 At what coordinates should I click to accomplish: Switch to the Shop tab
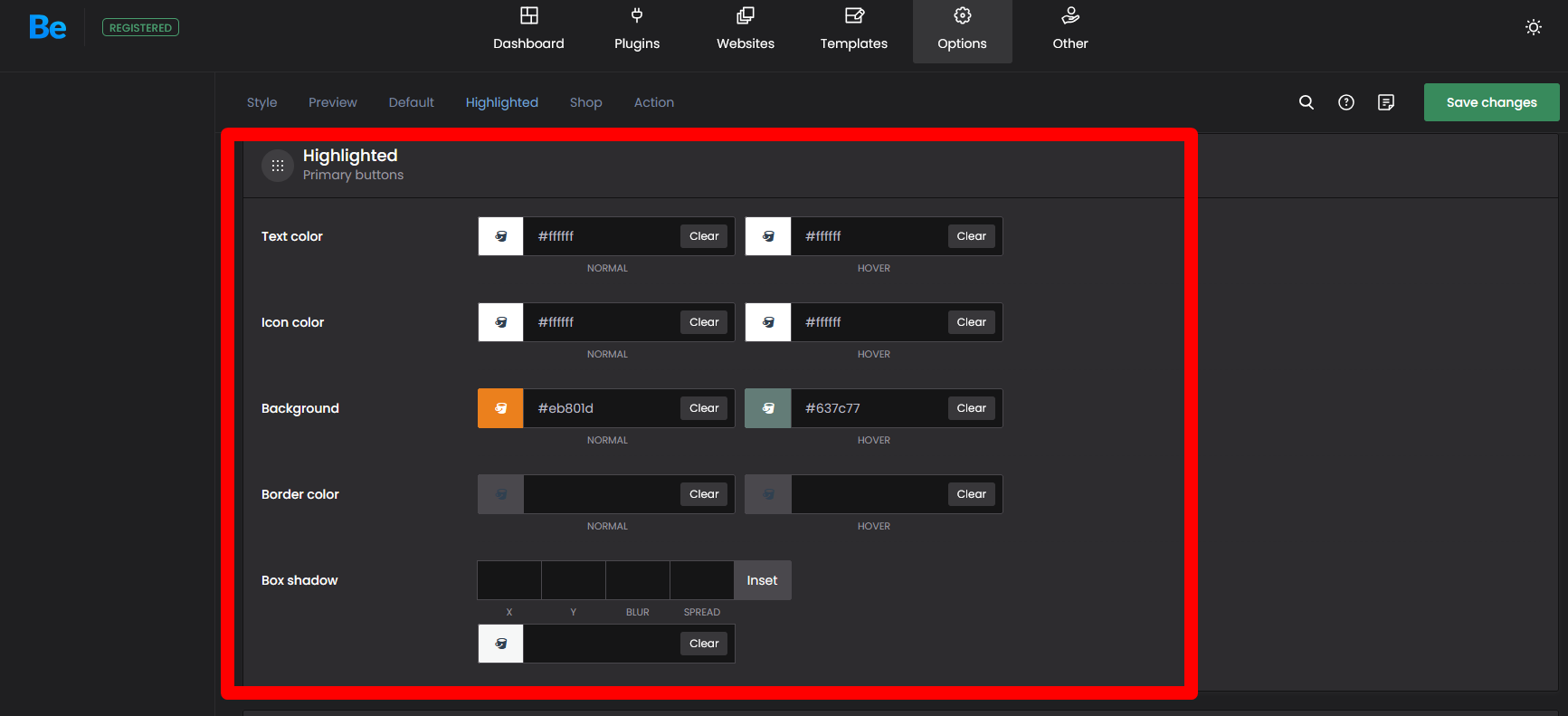point(585,102)
